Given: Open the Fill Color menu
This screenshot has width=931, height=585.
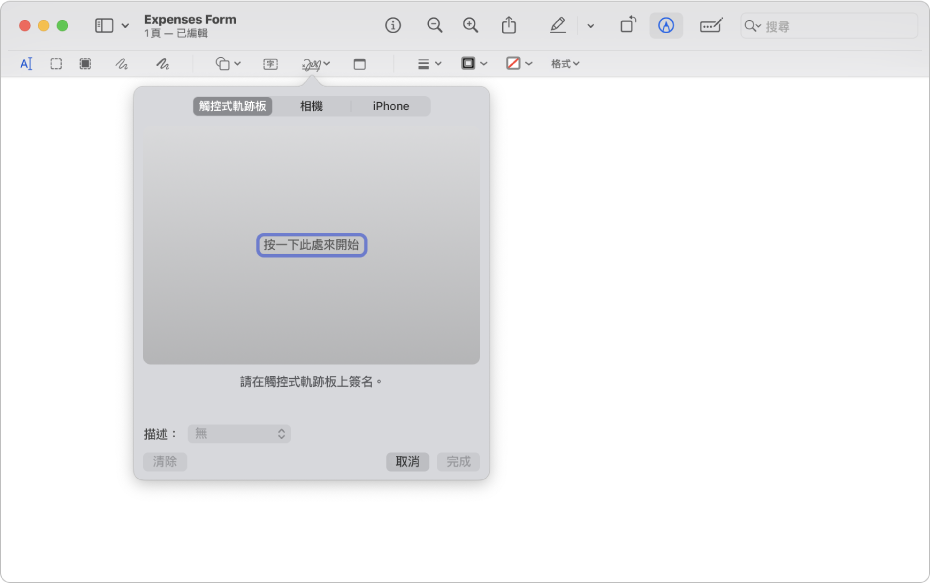Looking at the screenshot, I should coord(519,63).
